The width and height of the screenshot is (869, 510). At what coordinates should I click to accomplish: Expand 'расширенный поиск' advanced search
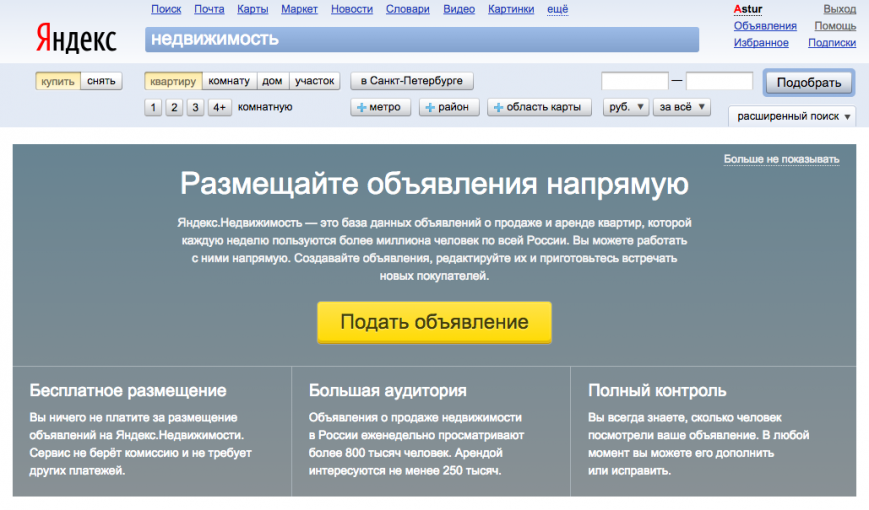(x=794, y=117)
